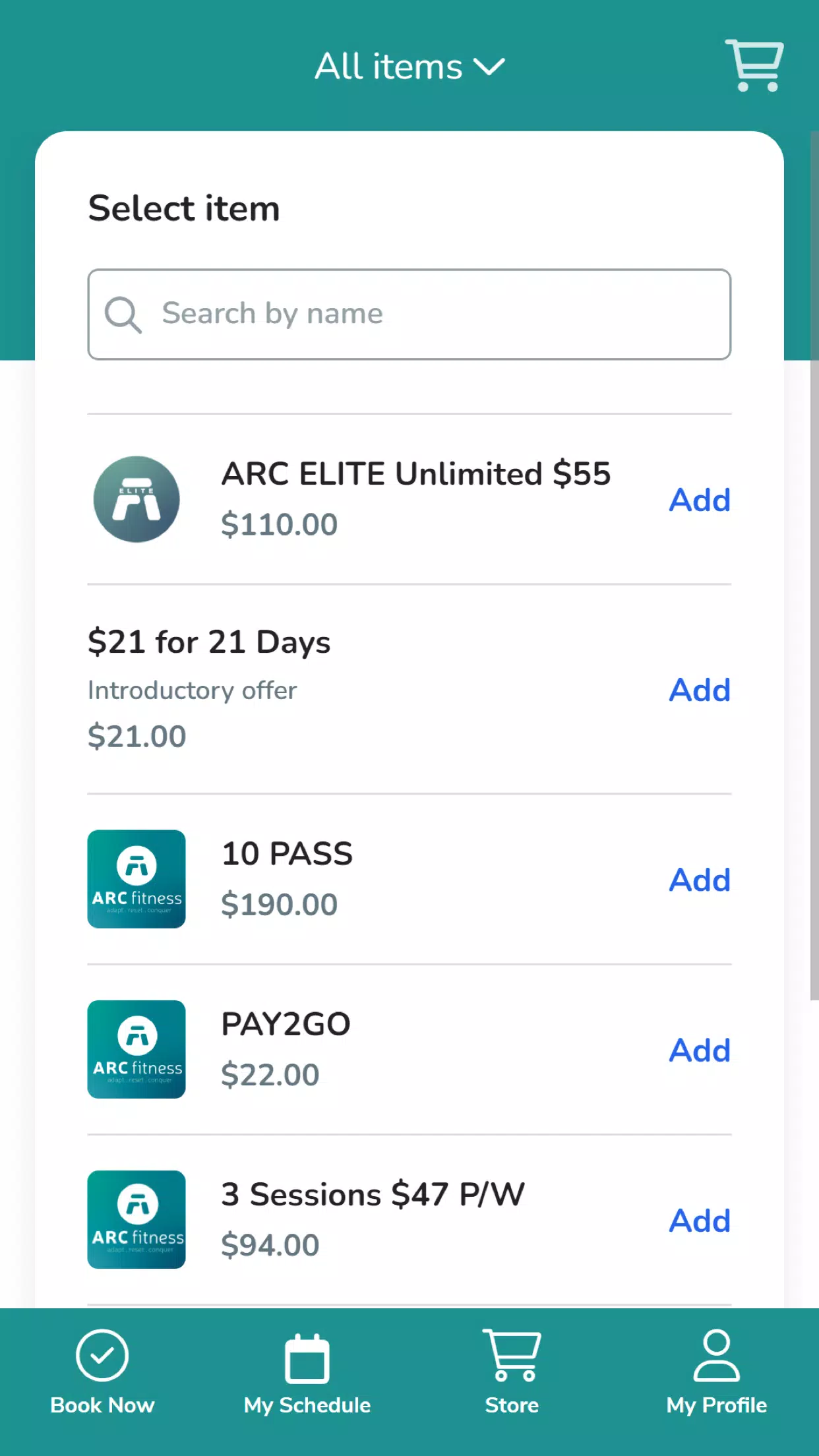Screen dimensions: 819x1456
Task: Tap the 3 Sessions ARC fitness thumbnail
Action: (x=136, y=1219)
